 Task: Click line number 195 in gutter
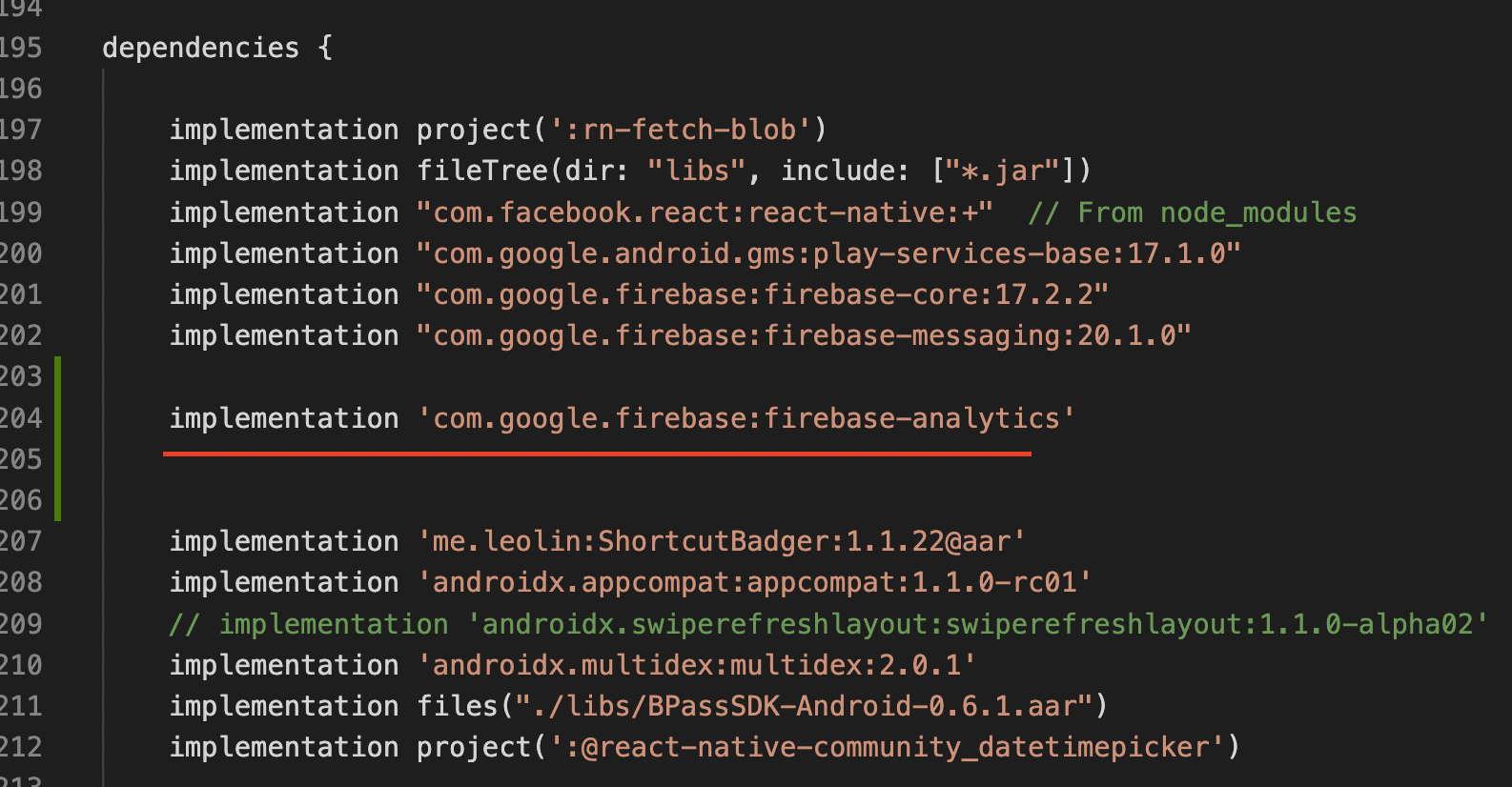(x=21, y=48)
